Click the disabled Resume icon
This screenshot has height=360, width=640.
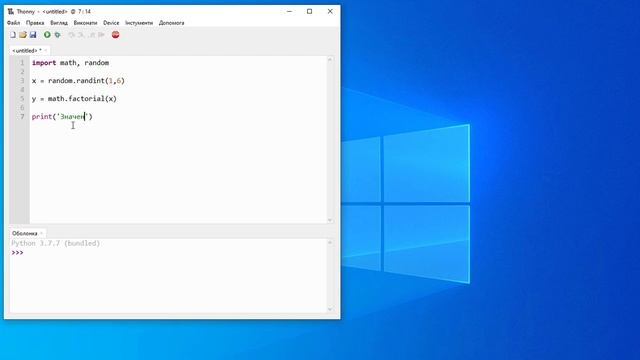coord(101,35)
